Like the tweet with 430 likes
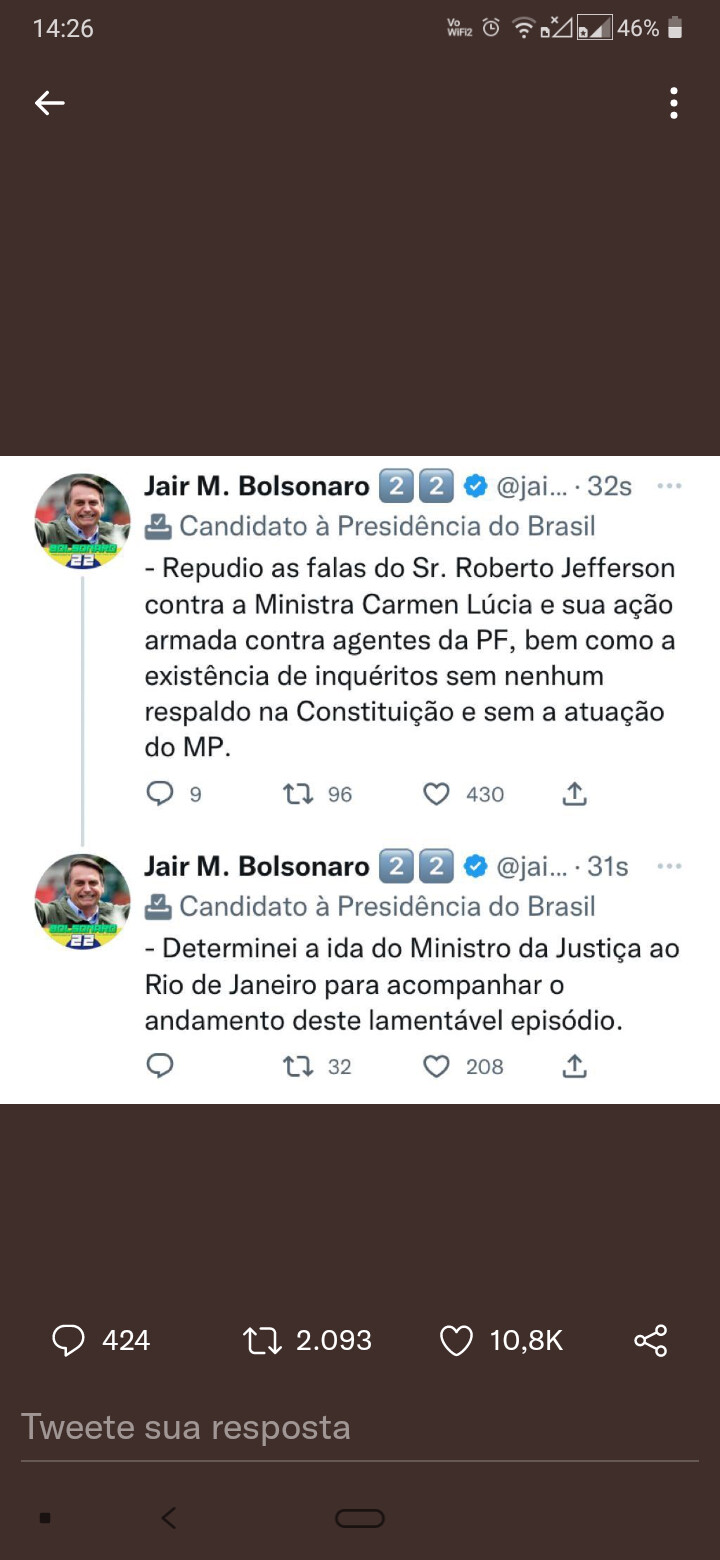The height and width of the screenshot is (1560, 720). pyautogui.click(x=436, y=794)
